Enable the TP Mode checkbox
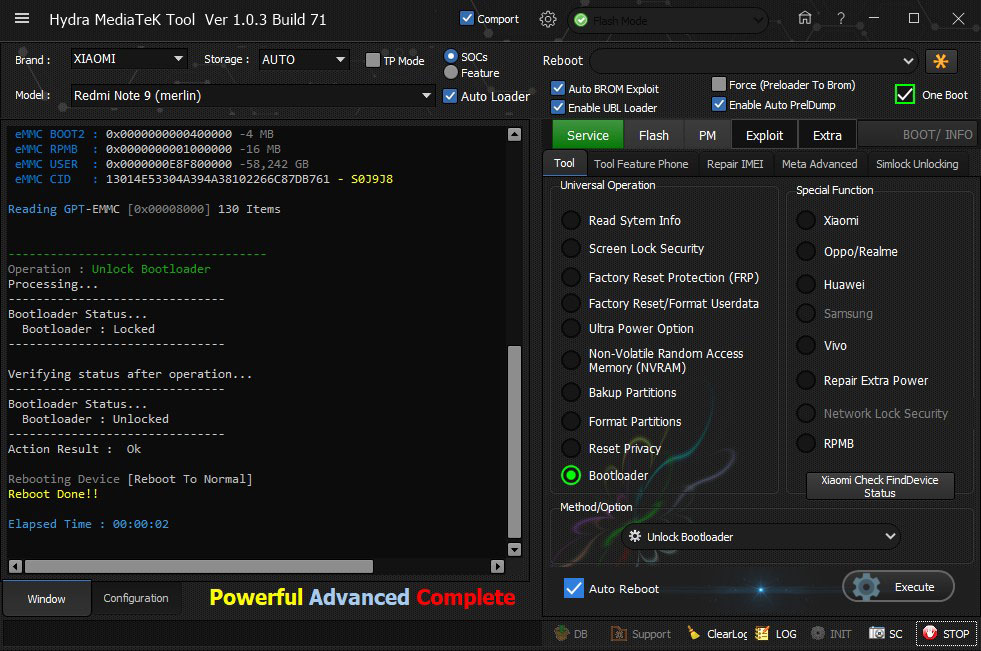 (373, 60)
